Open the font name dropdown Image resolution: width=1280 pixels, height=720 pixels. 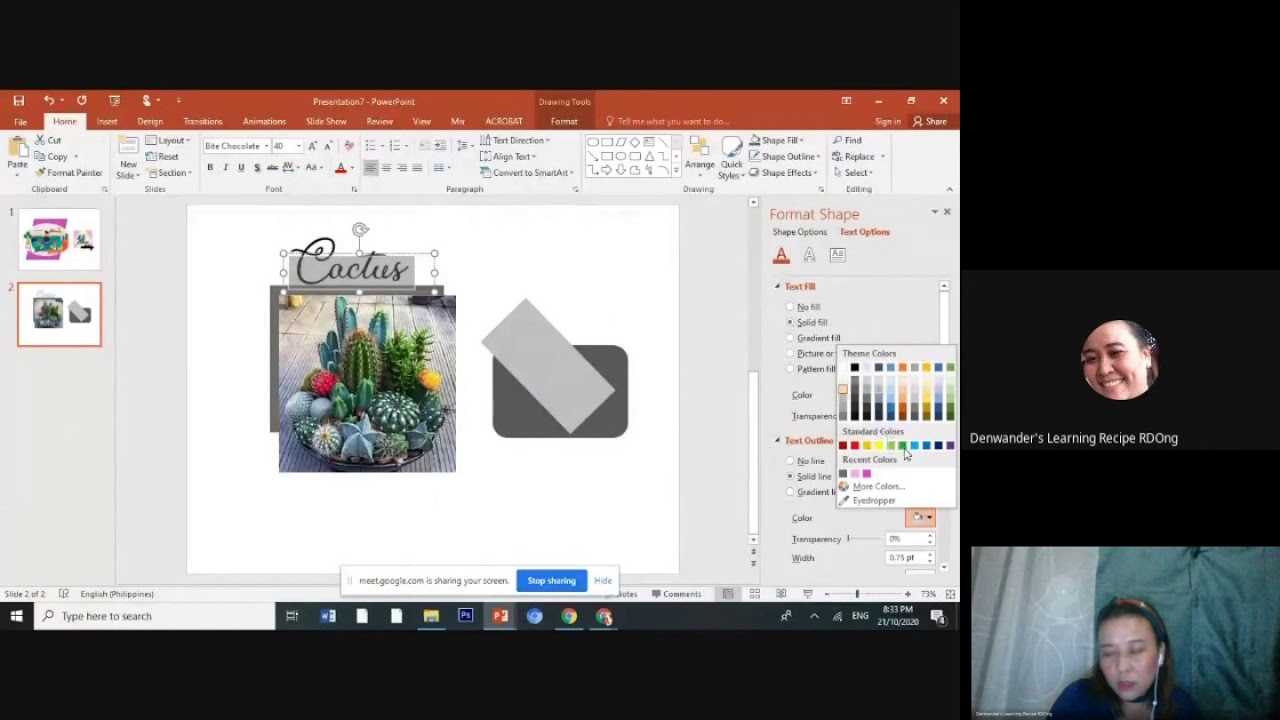tap(266, 146)
